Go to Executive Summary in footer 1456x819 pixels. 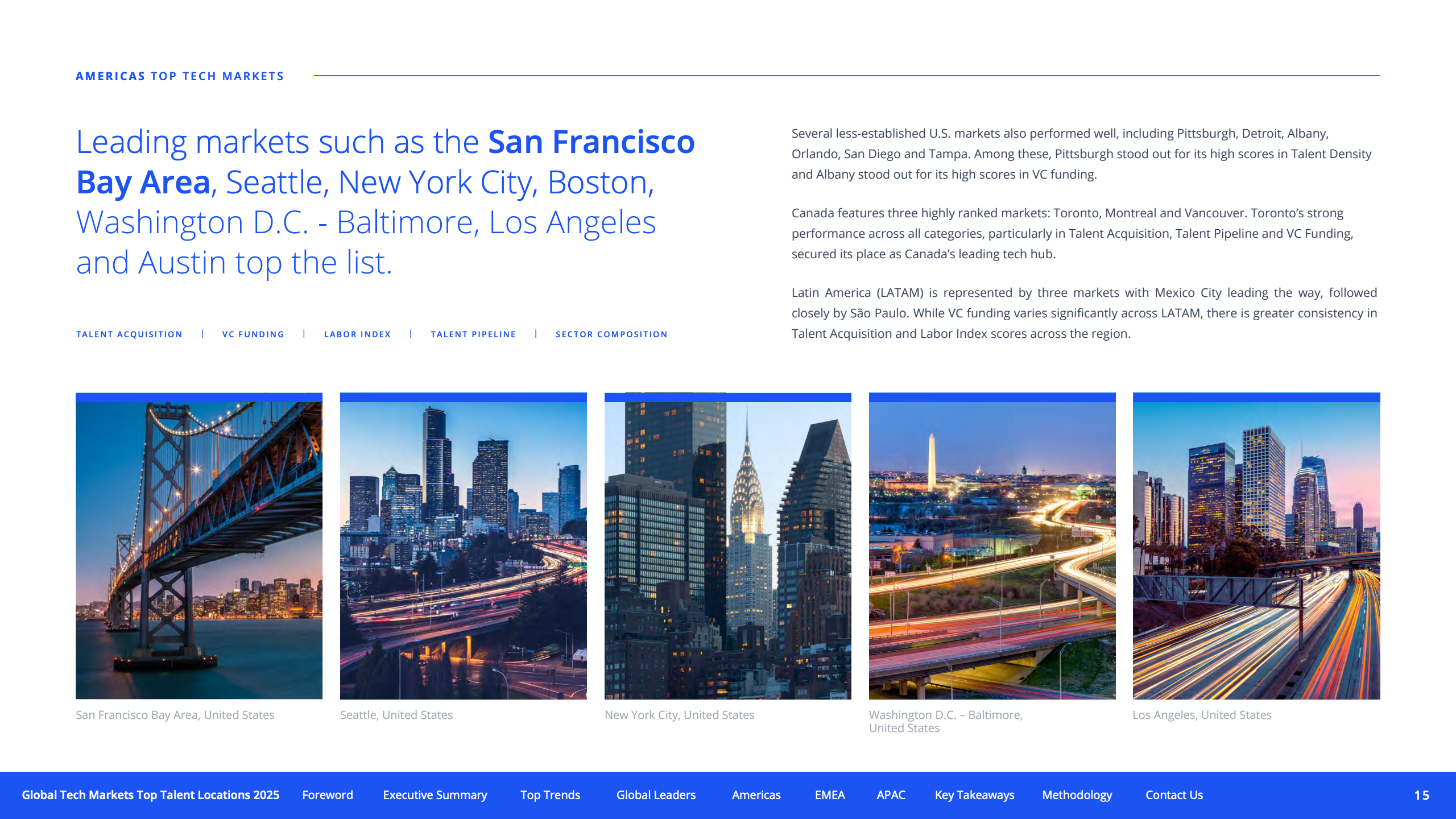click(435, 795)
